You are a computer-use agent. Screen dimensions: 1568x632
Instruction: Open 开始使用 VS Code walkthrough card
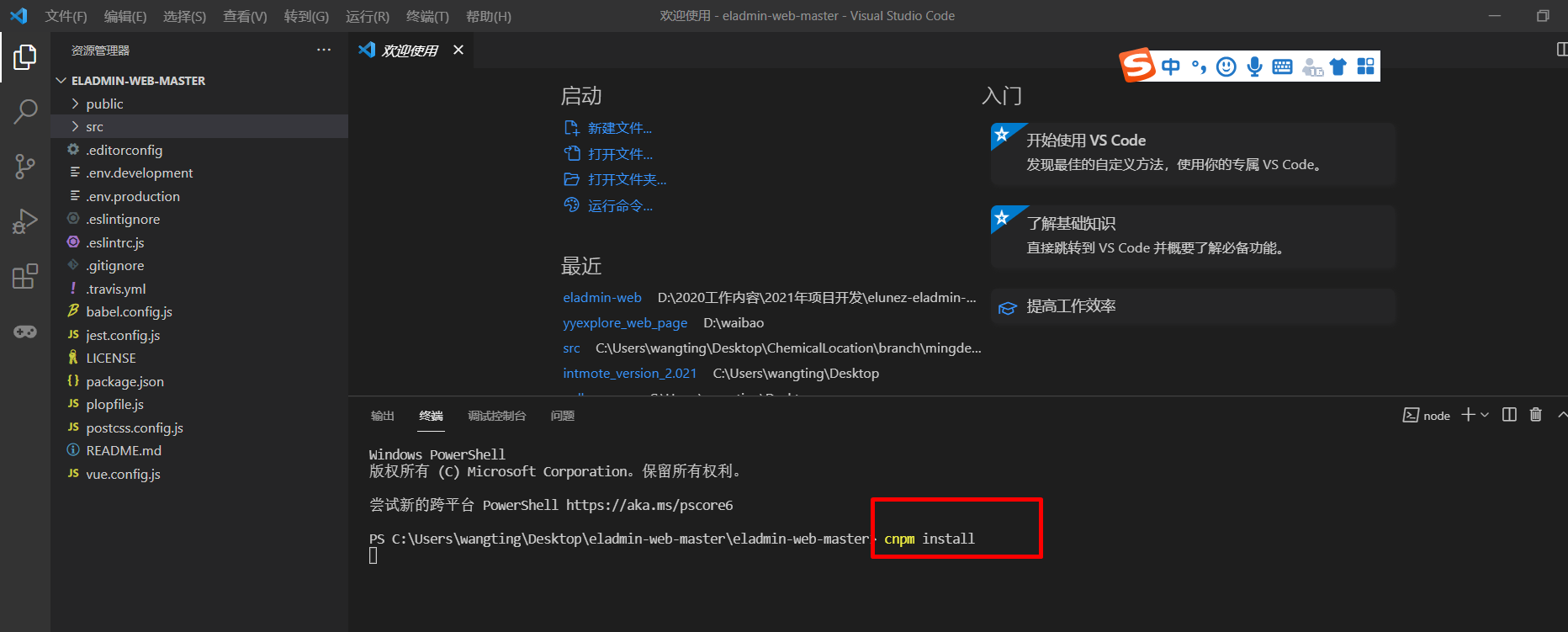(1194, 153)
